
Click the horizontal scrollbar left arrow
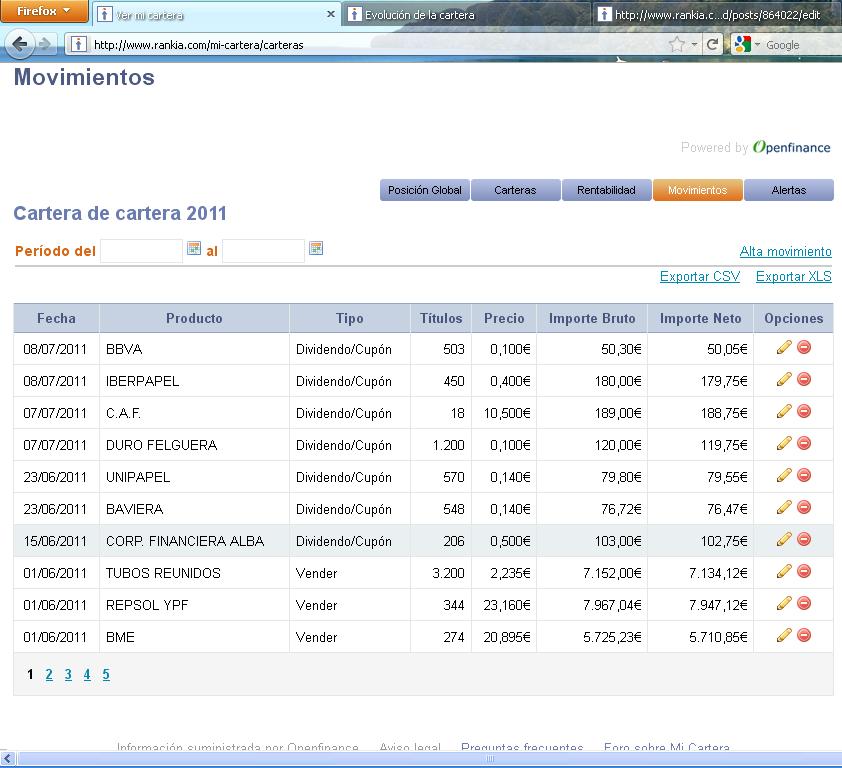pos(8,759)
